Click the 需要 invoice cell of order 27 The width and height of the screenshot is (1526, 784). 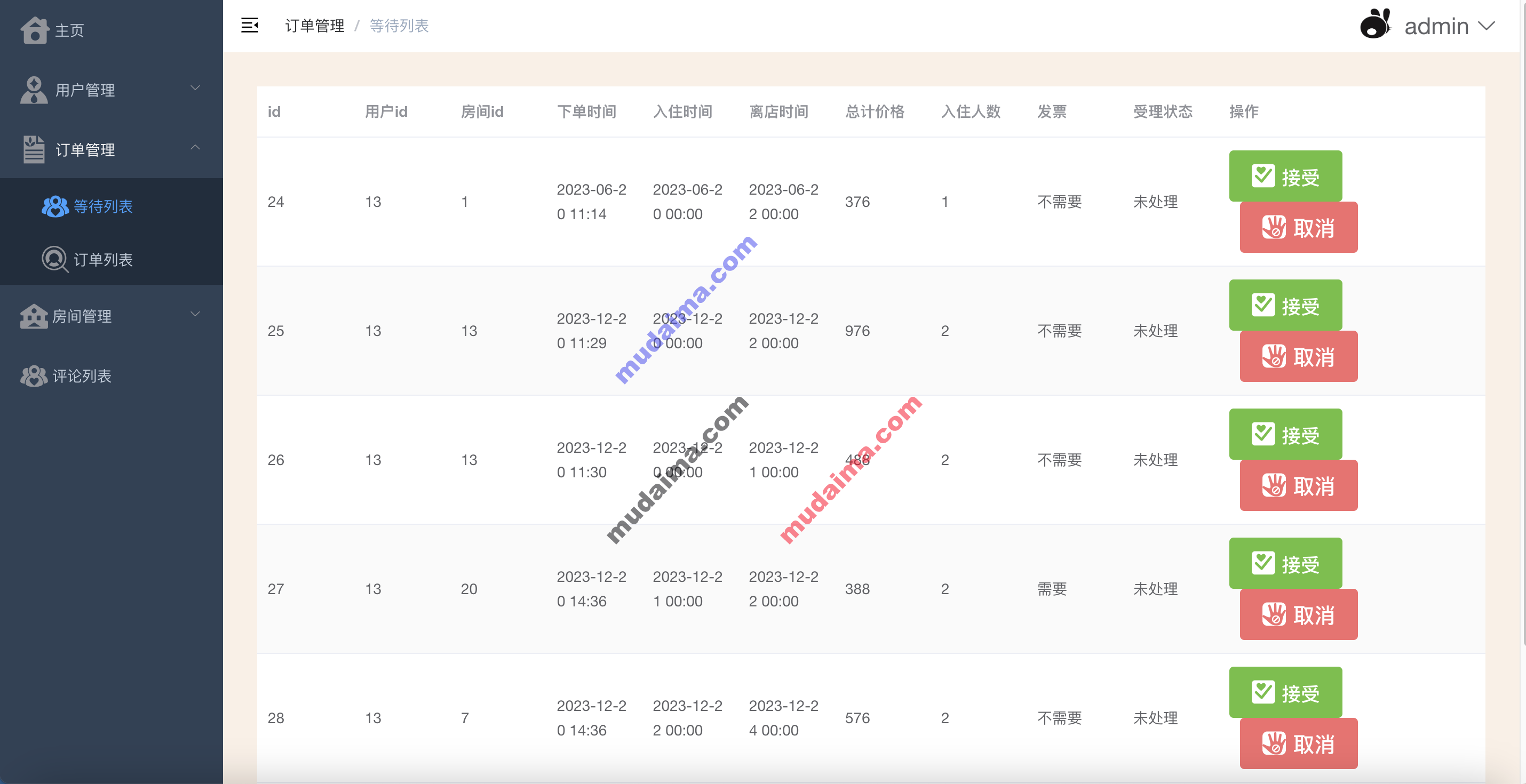point(1052,589)
